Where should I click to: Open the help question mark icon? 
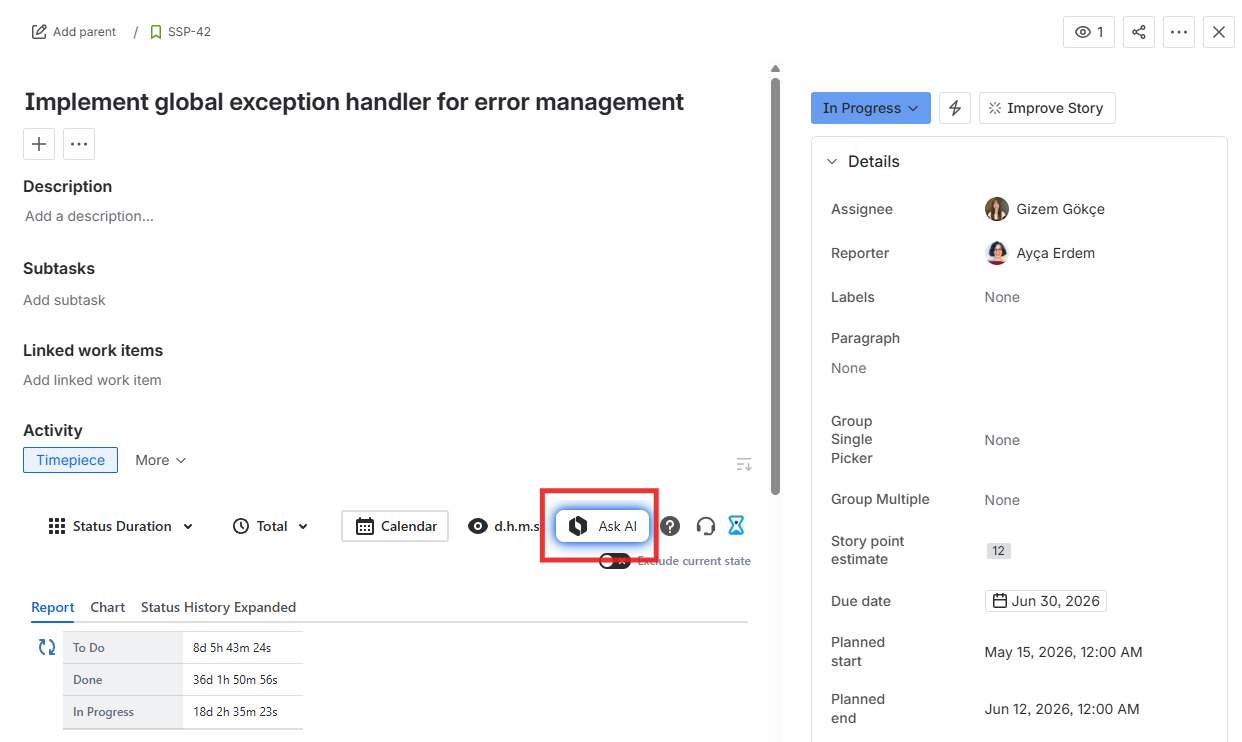pos(669,525)
